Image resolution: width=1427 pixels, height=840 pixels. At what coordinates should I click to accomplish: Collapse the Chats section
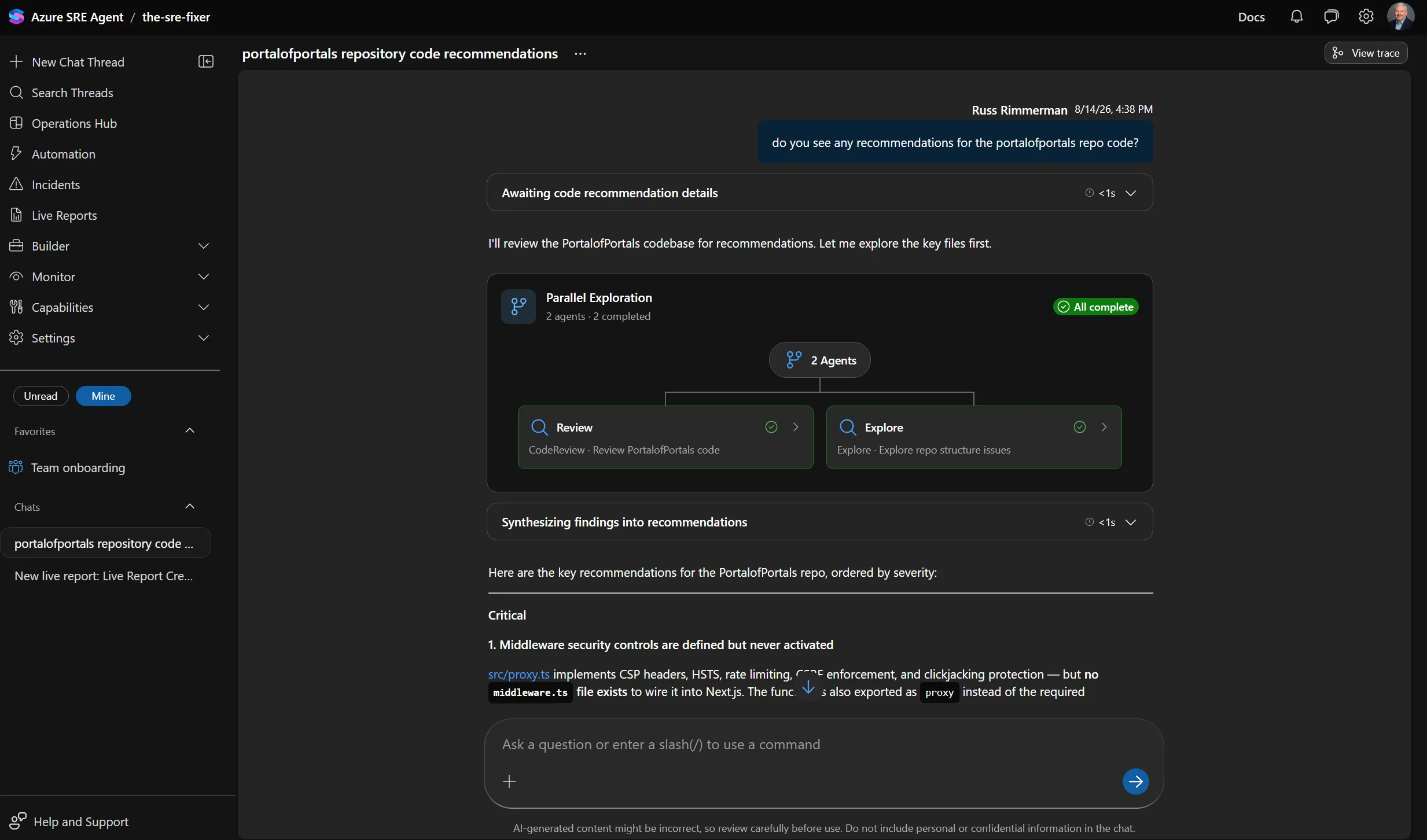point(190,507)
